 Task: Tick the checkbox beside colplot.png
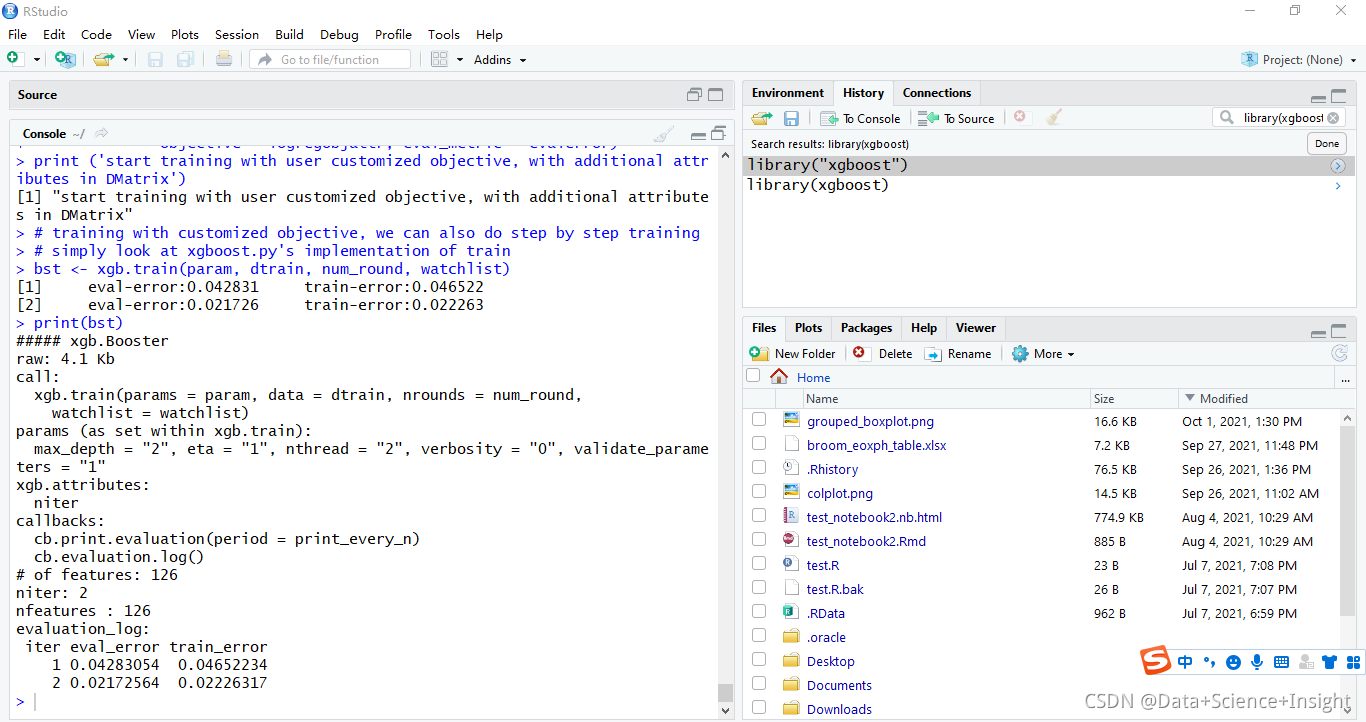(758, 491)
